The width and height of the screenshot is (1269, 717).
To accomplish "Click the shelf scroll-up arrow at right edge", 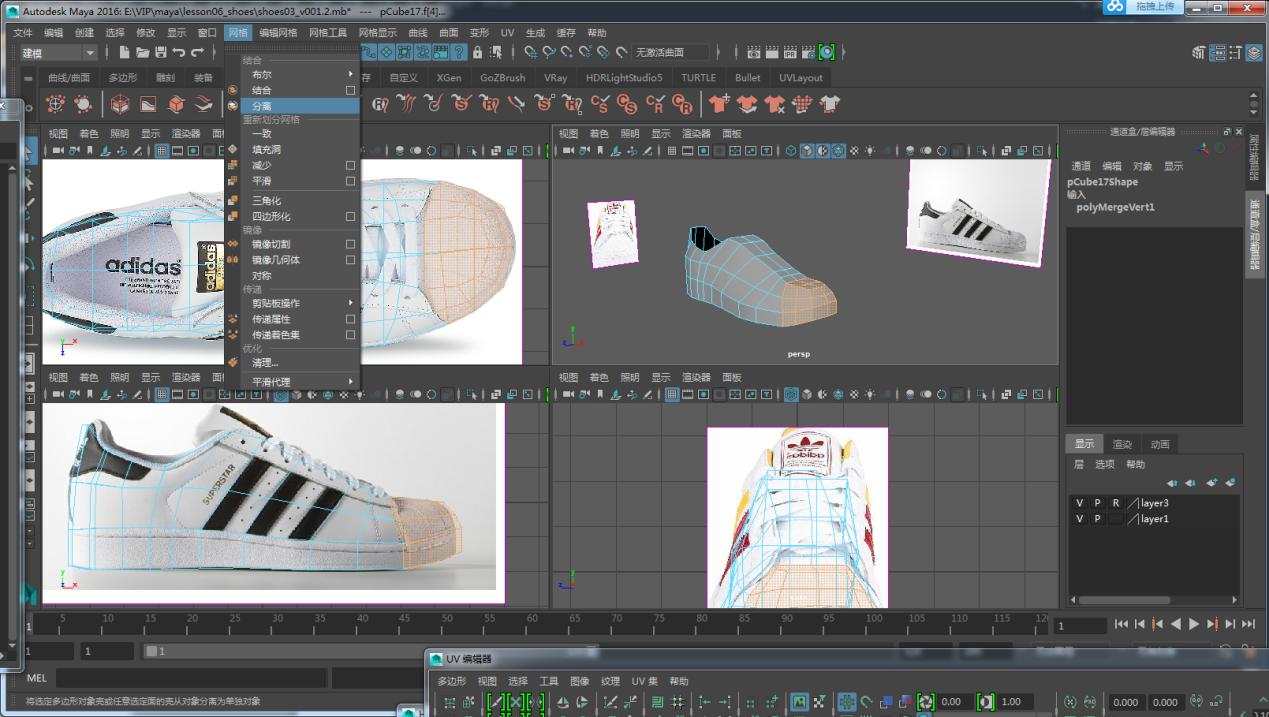I will [1255, 96].
